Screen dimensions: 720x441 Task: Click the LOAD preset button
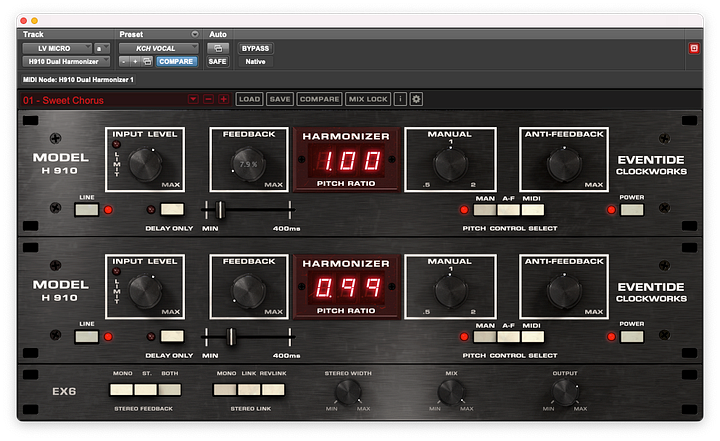point(249,99)
